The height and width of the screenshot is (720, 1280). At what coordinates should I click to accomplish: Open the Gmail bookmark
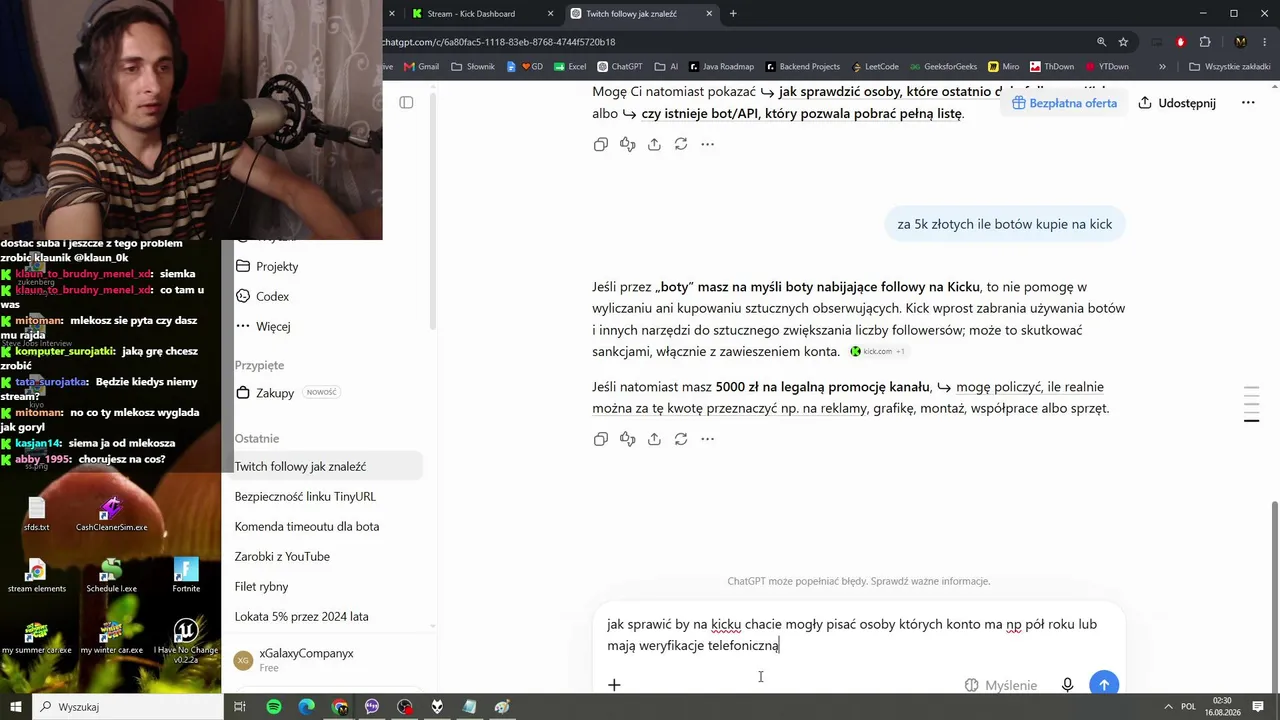click(x=421, y=67)
